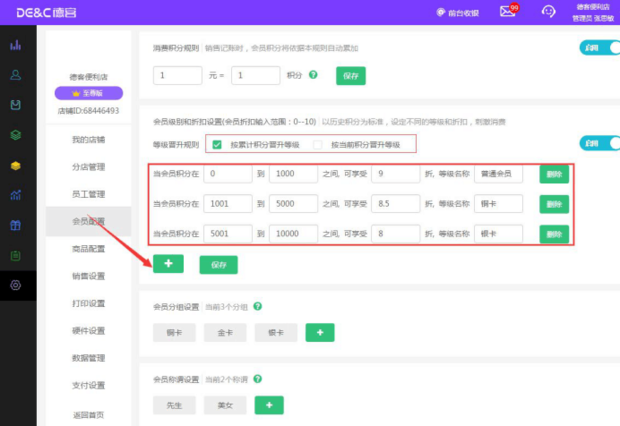Delete the 银卡 level row

tap(554, 234)
